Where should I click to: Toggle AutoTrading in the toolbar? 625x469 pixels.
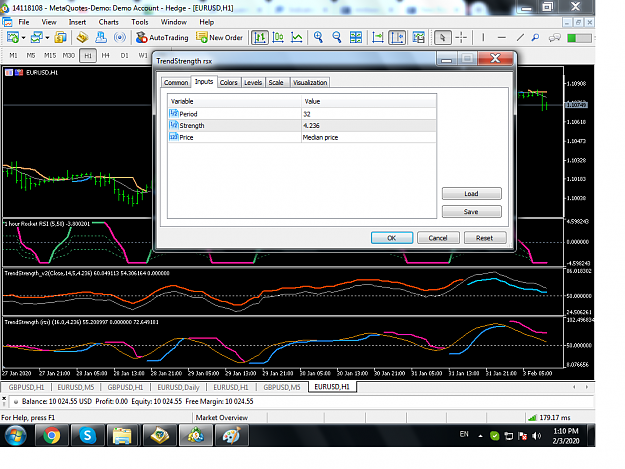pos(162,37)
